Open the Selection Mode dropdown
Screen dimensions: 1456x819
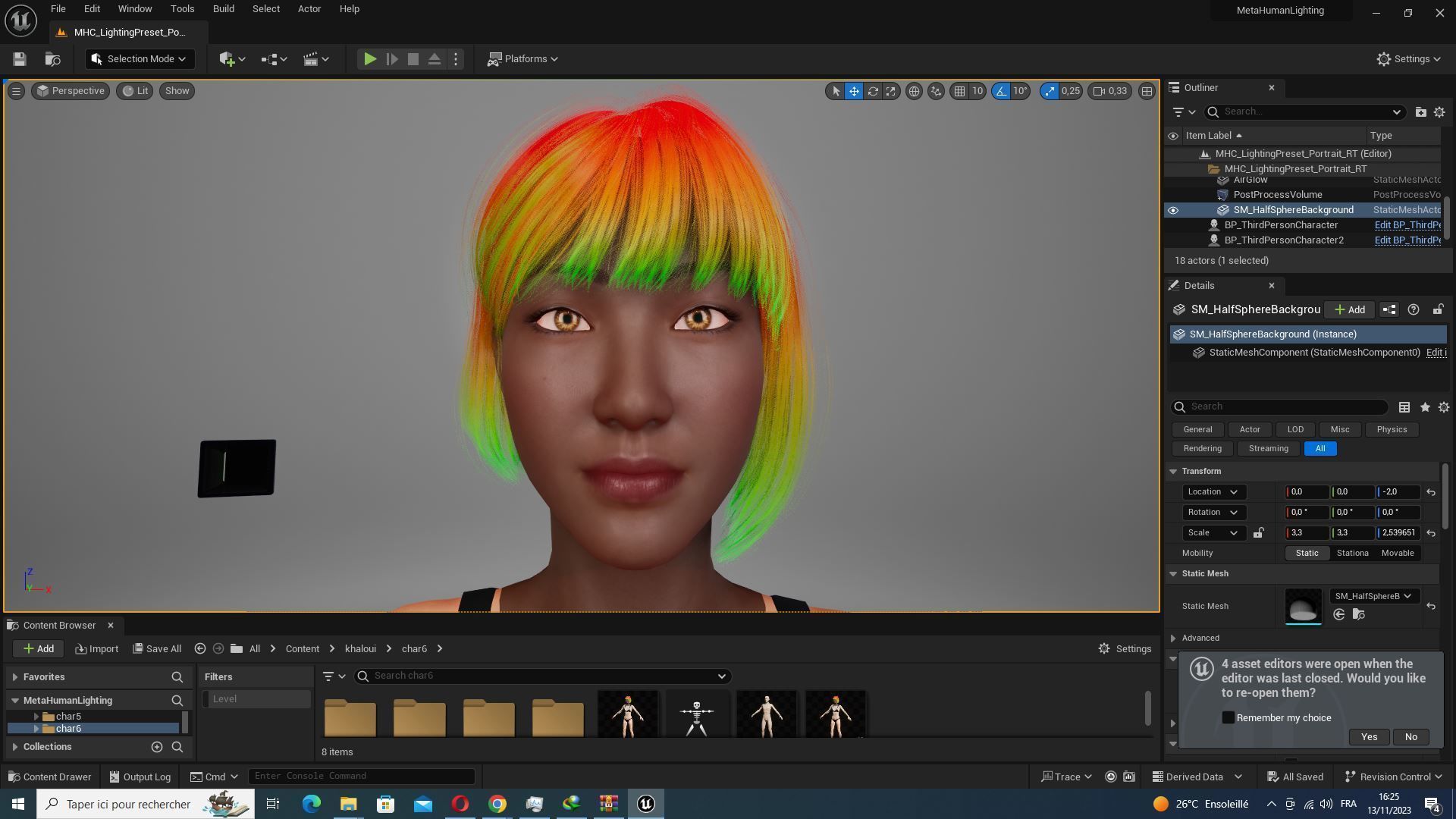(140, 59)
